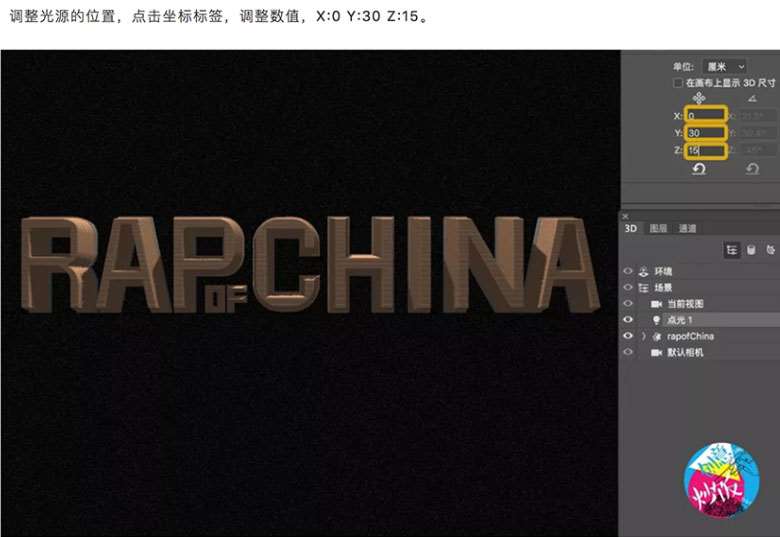Screen dimensions: 780x537
Task: Select the 环境 row label
Action: 663,271
